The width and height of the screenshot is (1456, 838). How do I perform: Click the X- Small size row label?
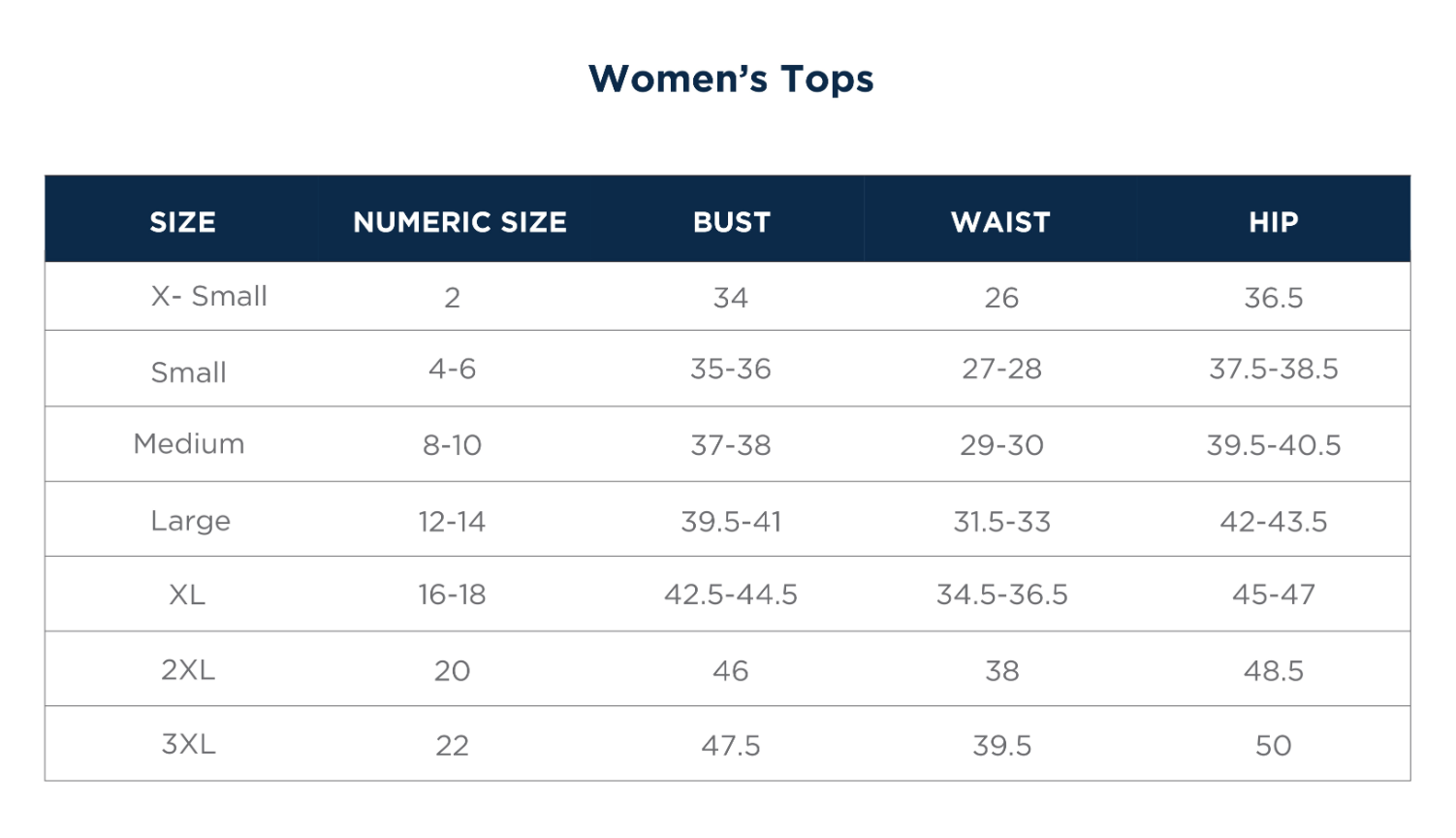coord(208,297)
